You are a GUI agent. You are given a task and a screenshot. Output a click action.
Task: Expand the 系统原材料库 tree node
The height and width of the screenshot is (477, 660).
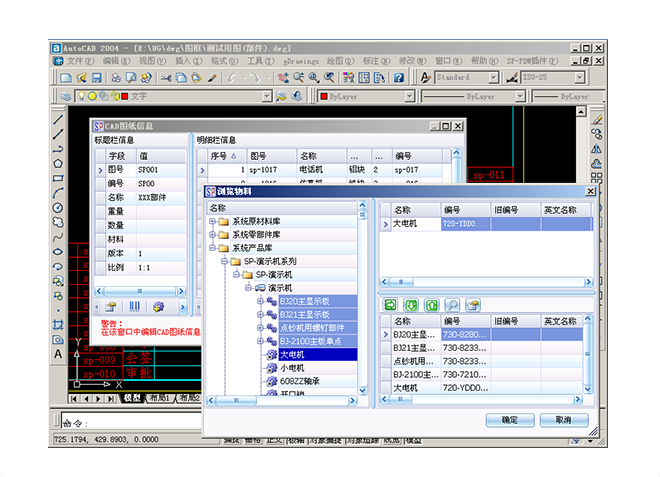pyautogui.click(x=212, y=222)
